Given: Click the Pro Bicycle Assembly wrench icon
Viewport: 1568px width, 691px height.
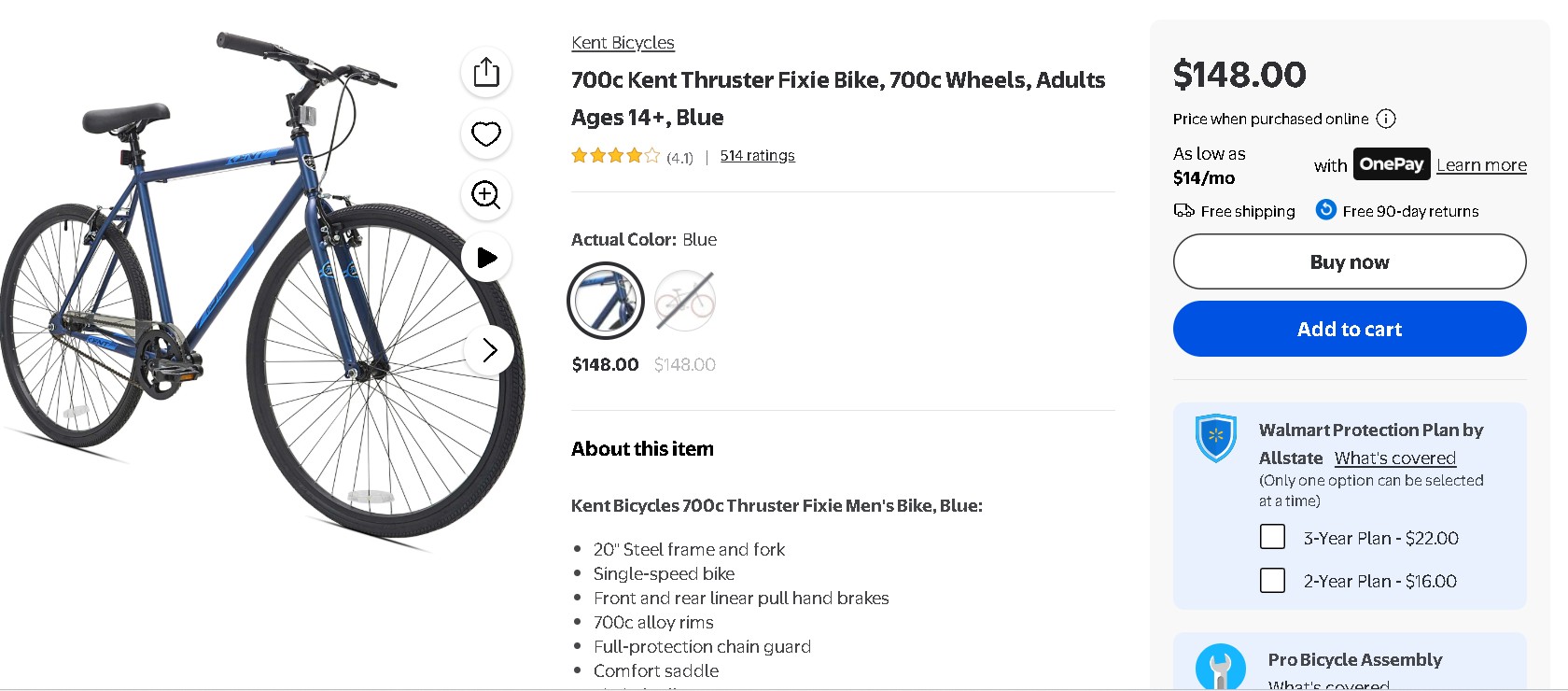Looking at the screenshot, I should point(1220,667).
